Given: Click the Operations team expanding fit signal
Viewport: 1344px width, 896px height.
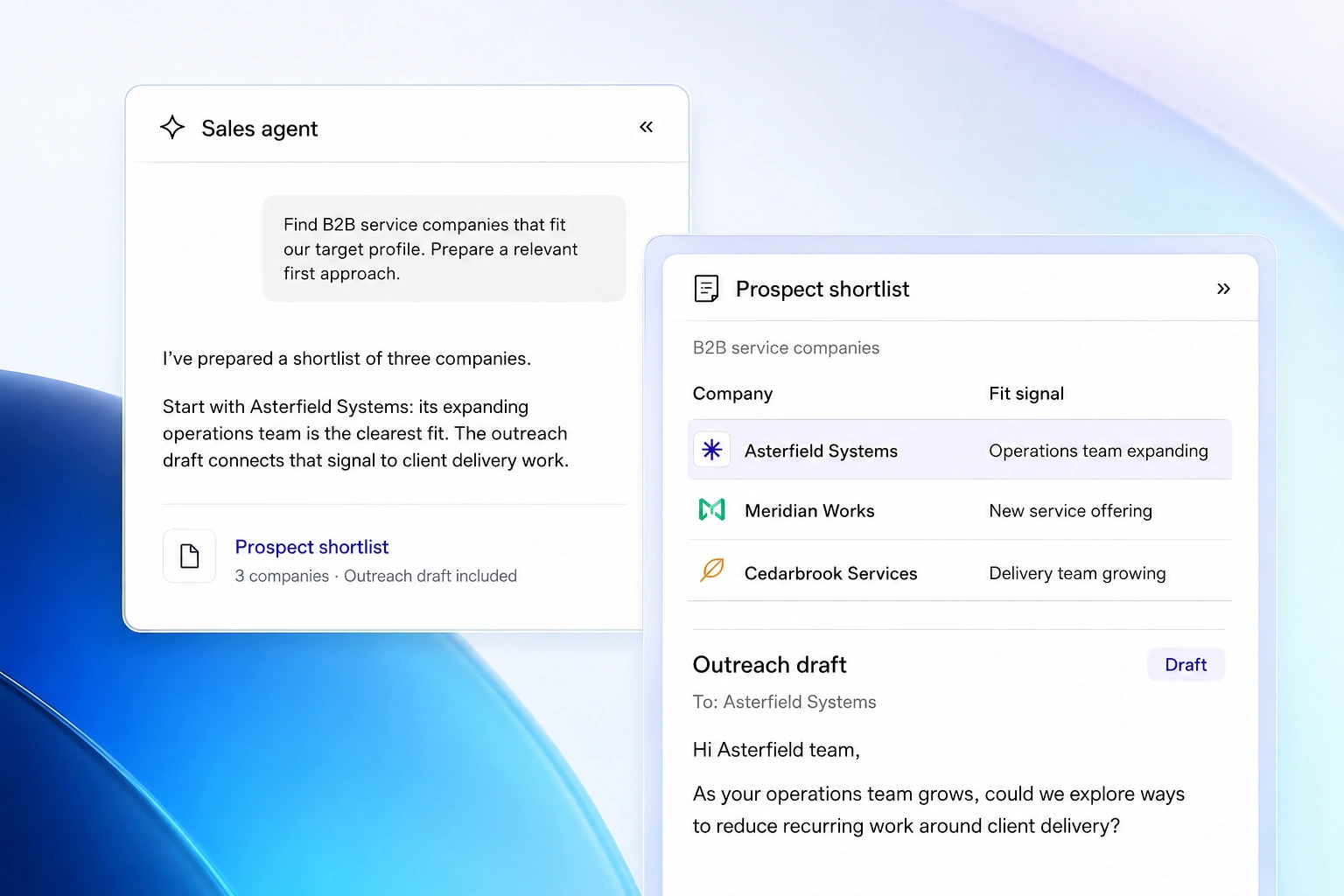Looking at the screenshot, I should pos(1098,451).
